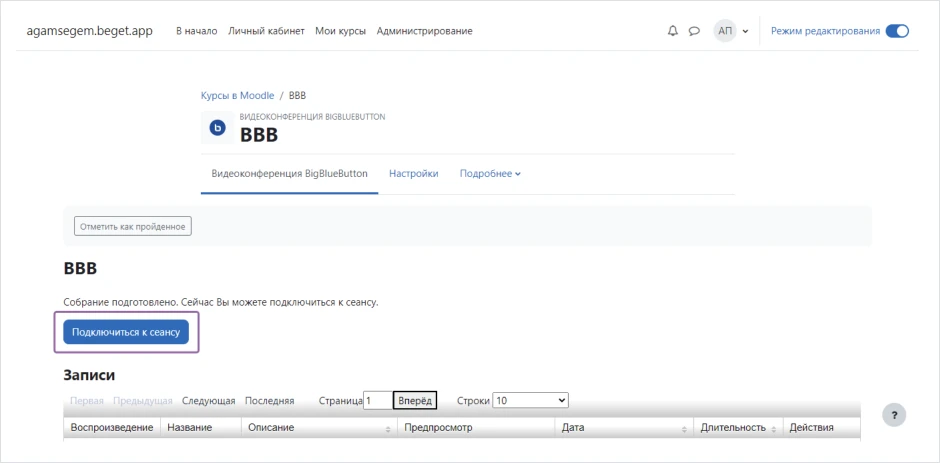940x463 pixels.
Task: Click agamsegem.beget.app site name
Action: pyautogui.click(x=89, y=31)
